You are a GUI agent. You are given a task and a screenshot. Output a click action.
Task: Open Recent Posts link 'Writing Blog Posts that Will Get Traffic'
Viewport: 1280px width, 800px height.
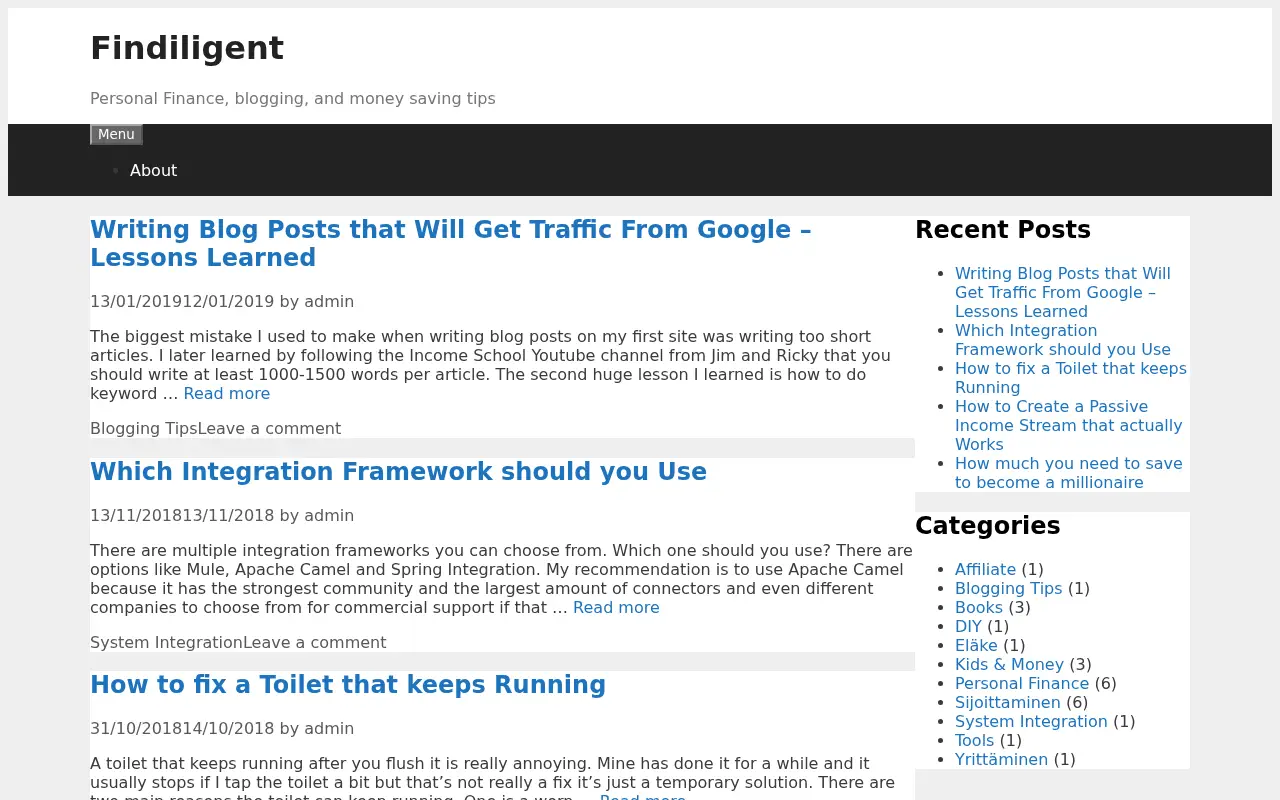1062,292
